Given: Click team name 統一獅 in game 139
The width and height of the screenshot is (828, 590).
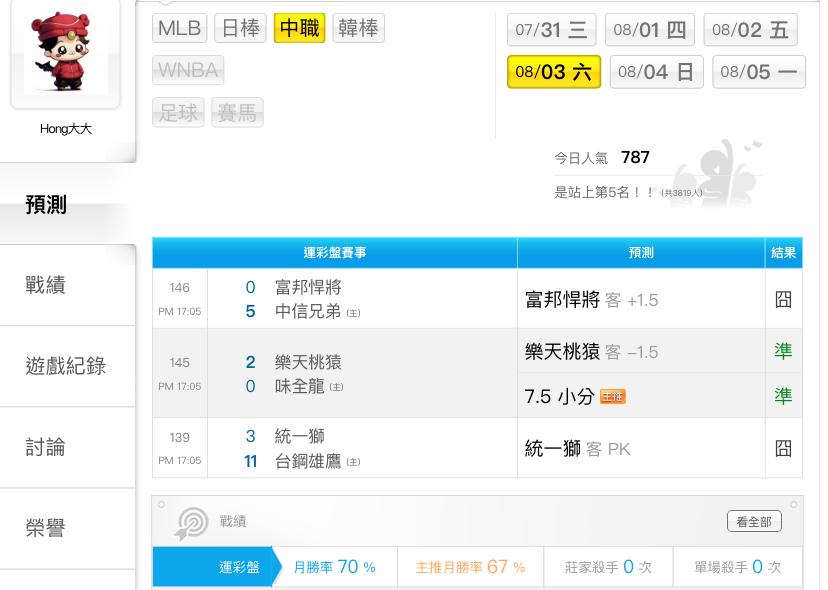Looking at the screenshot, I should pyautogui.click(x=299, y=436).
